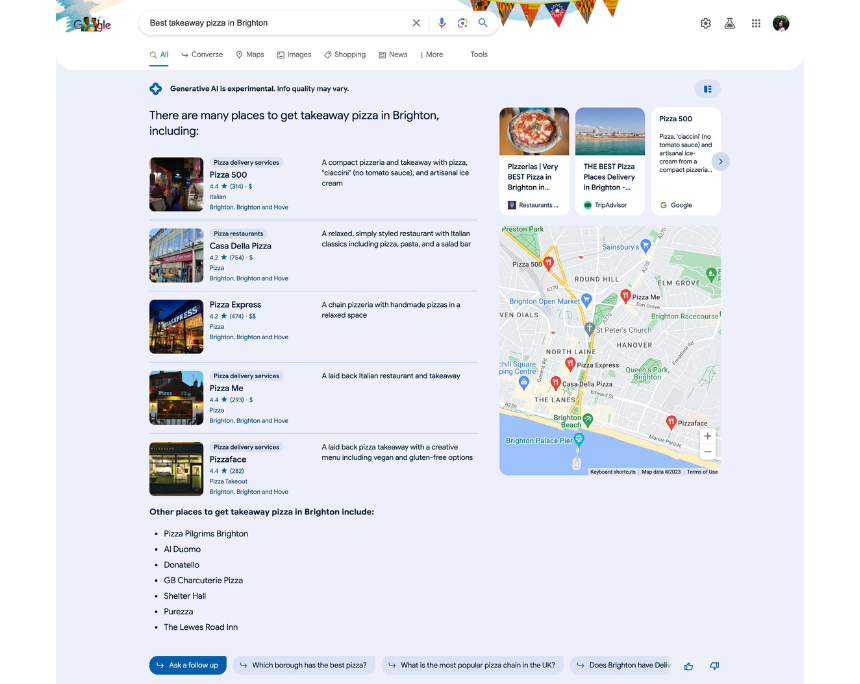Start voice search with microphone icon

click(x=442, y=23)
